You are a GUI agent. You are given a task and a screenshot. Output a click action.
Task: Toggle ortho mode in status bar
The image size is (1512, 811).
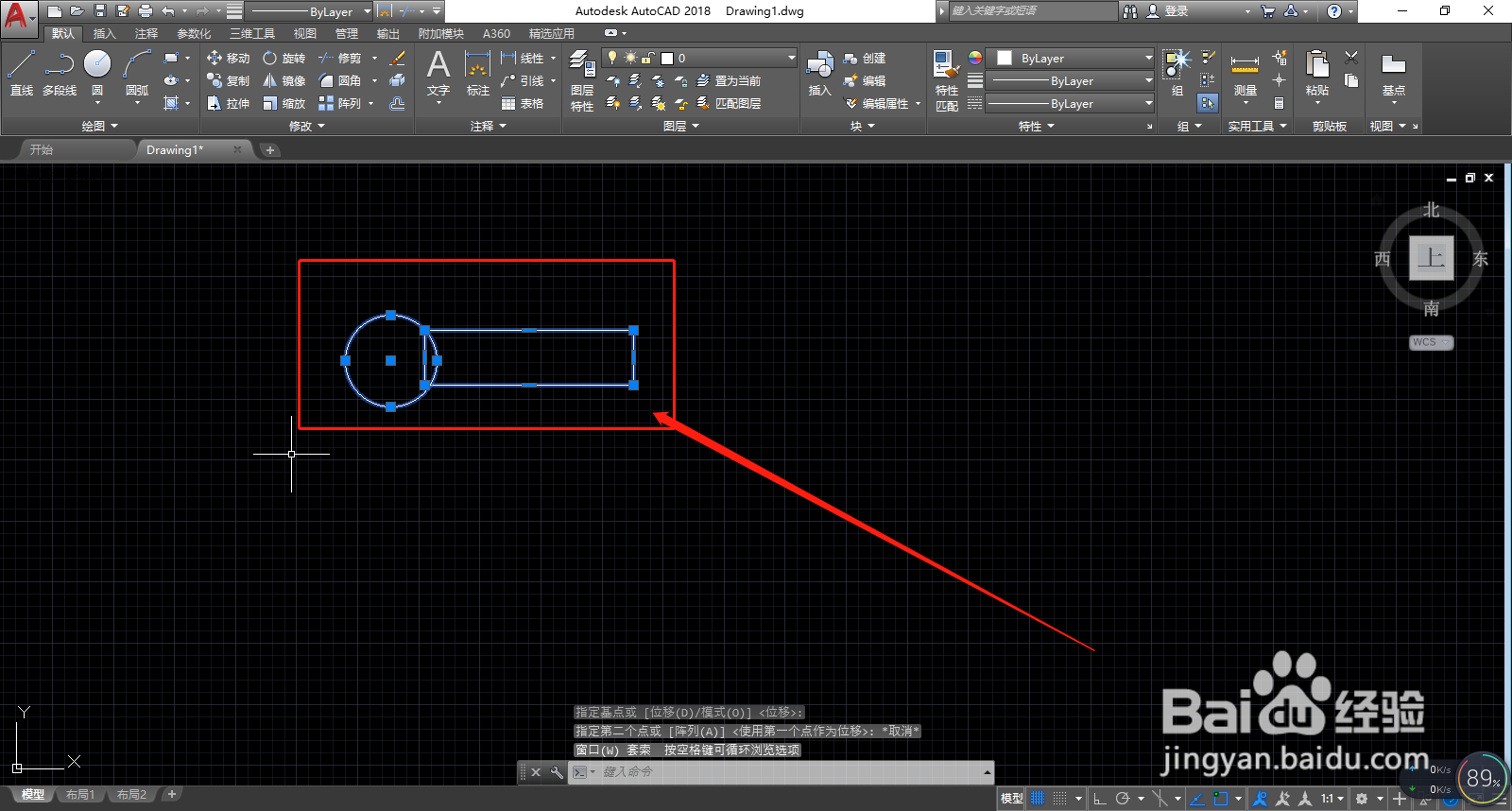click(x=1100, y=799)
